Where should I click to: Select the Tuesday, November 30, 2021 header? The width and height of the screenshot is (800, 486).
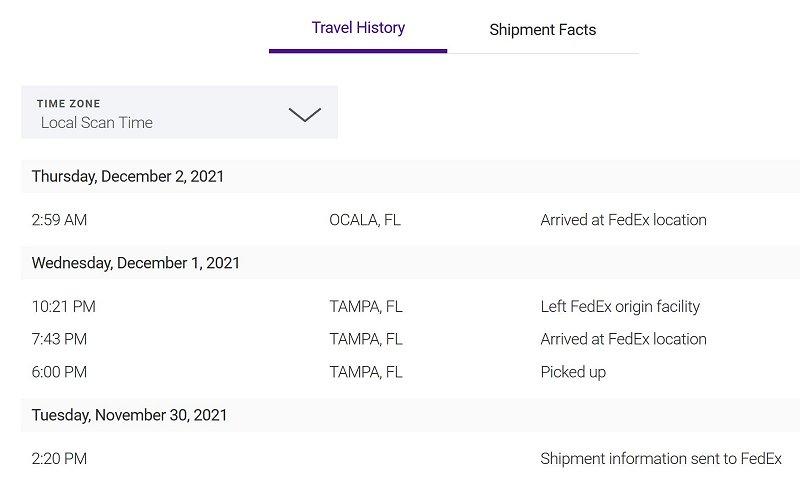click(x=129, y=415)
